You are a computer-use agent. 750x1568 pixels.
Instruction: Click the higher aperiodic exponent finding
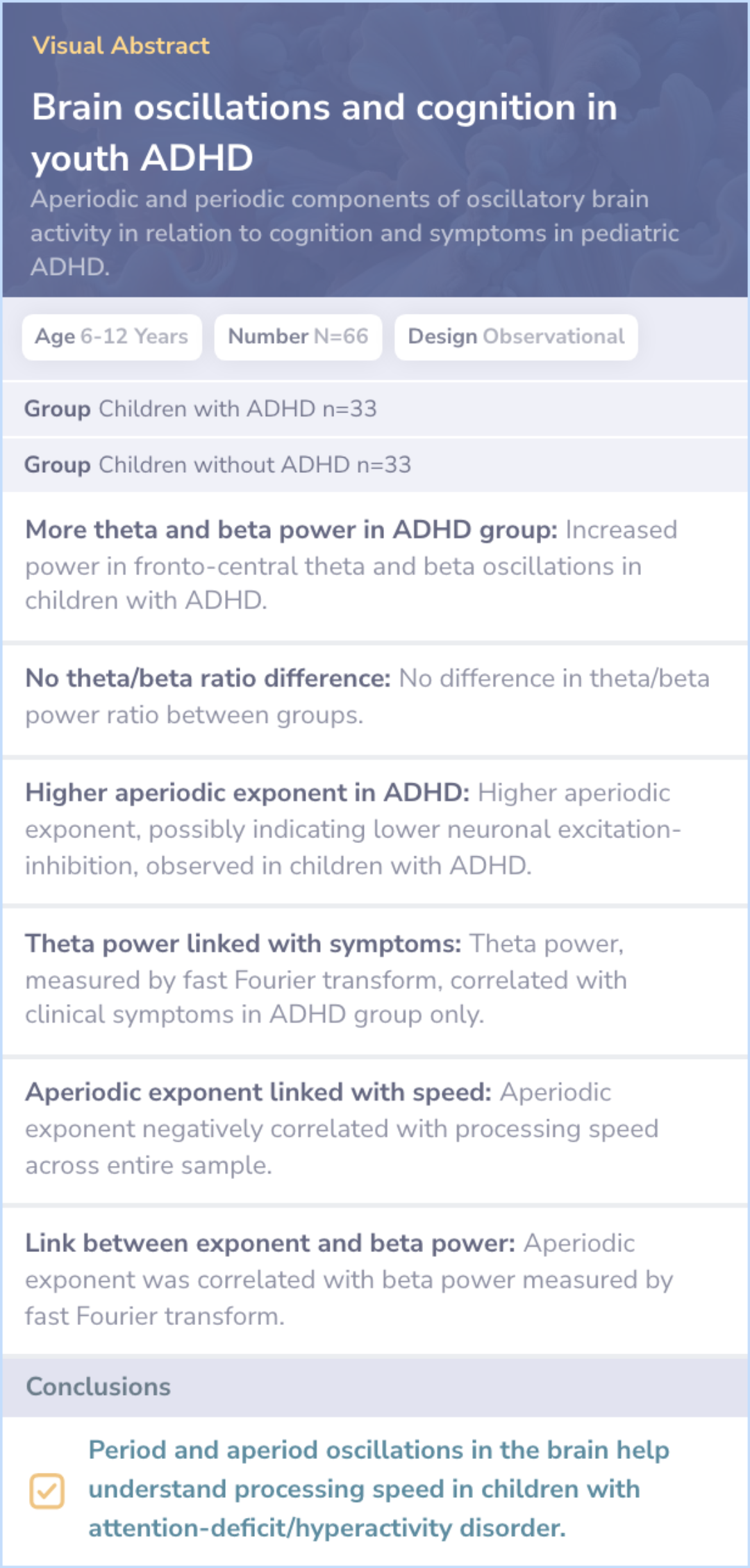[375, 829]
